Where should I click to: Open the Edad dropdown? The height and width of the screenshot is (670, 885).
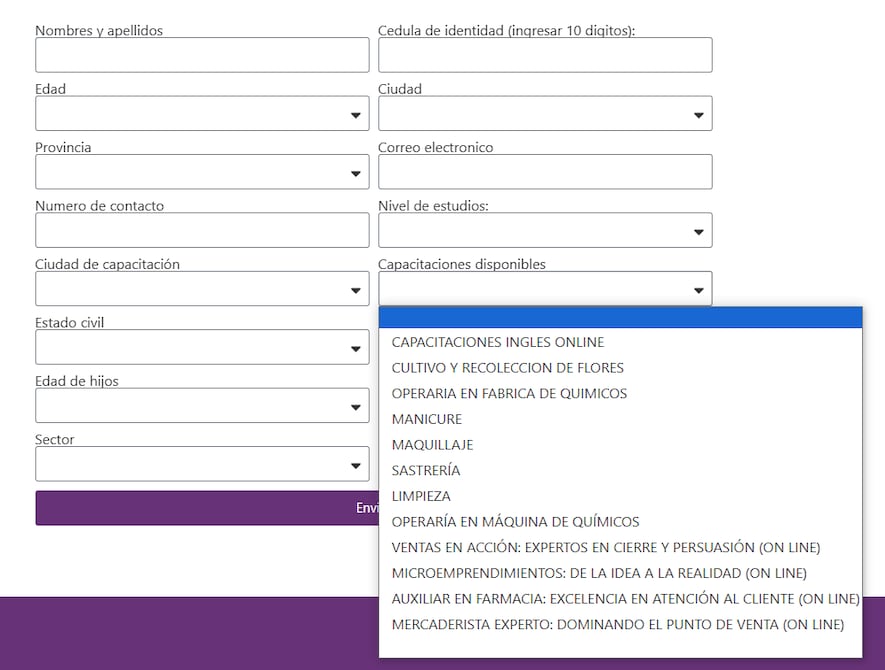202,114
